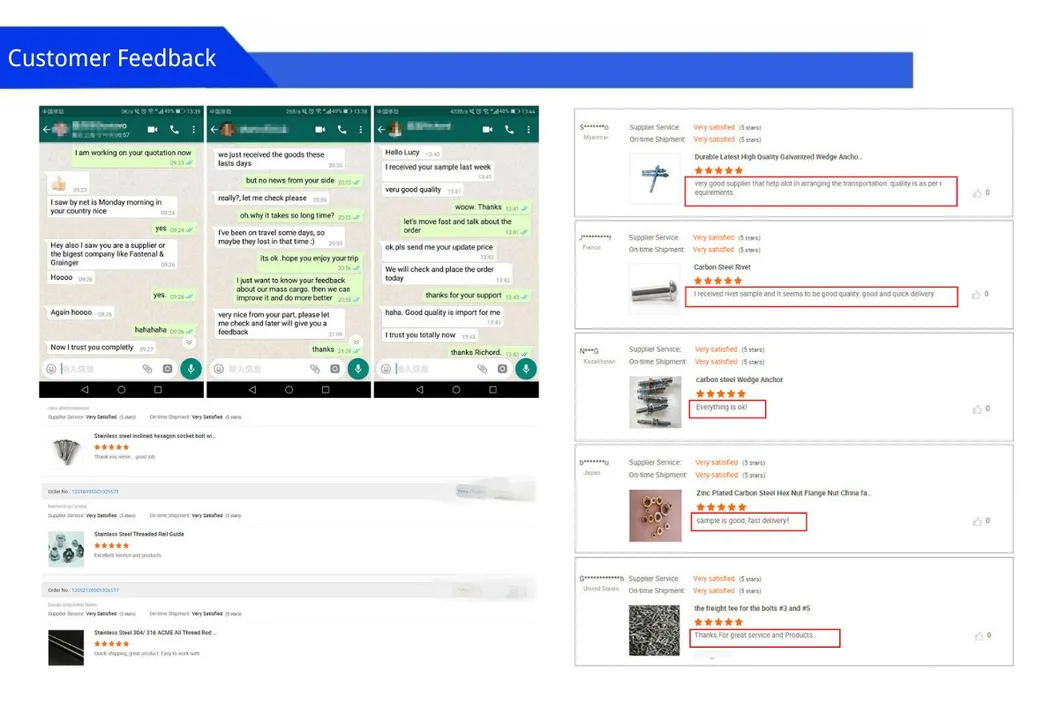Tap scroll-down chevron beside 'hahahaha' message
1059x706 pixels.
click(x=189, y=342)
